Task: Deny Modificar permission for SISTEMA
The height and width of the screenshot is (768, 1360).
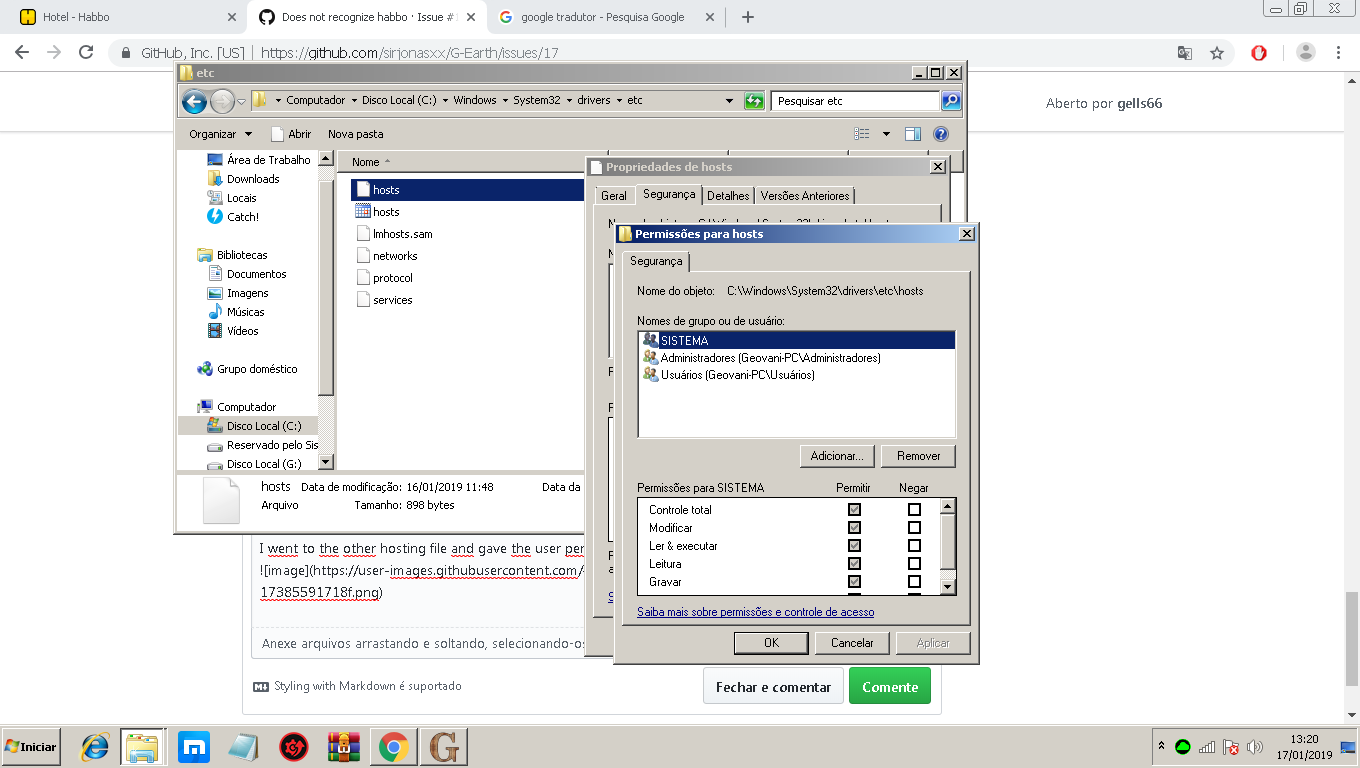Action: click(915, 527)
